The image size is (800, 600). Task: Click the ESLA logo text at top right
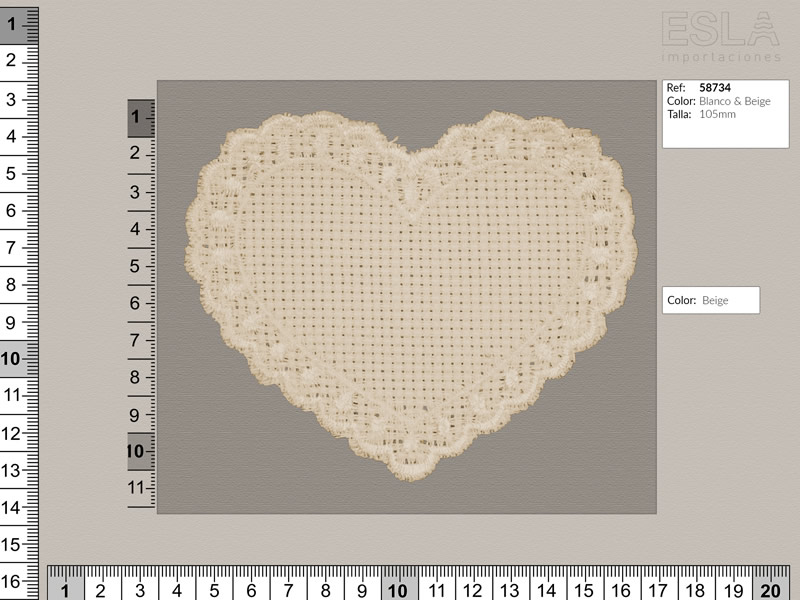[x=720, y=30]
